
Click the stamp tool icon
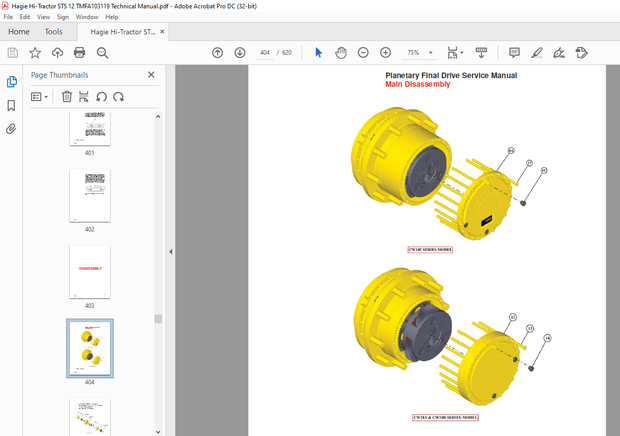pos(582,53)
